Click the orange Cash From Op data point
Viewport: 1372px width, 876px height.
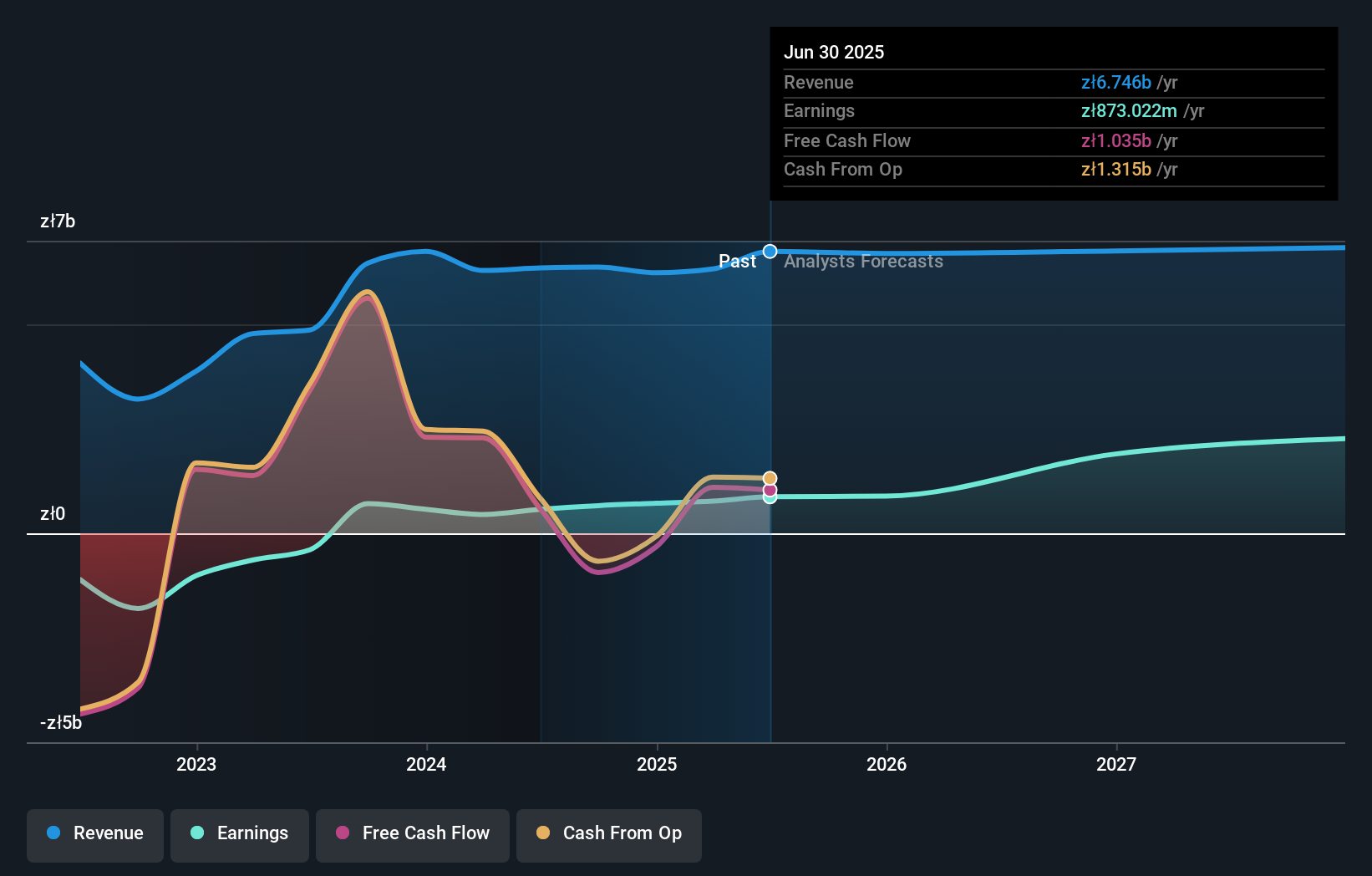click(x=770, y=479)
